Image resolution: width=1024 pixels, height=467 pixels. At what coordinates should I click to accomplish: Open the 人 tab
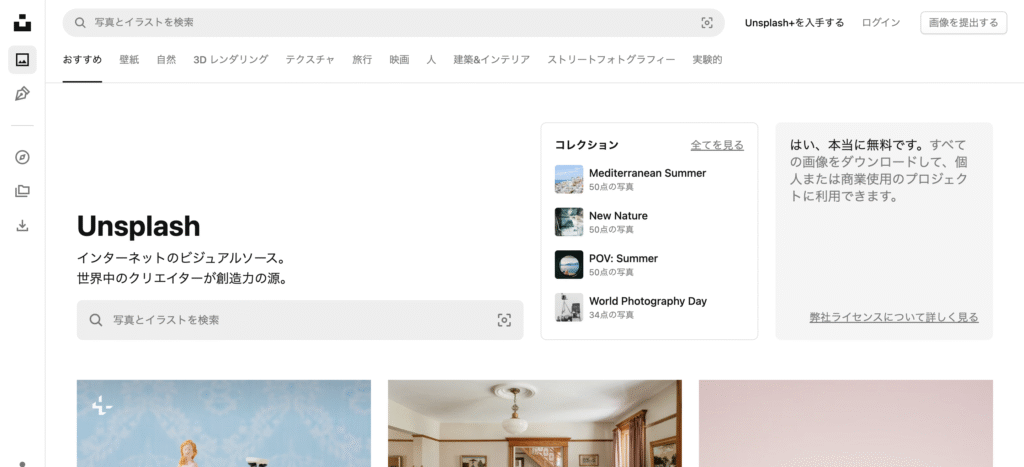tap(431, 59)
